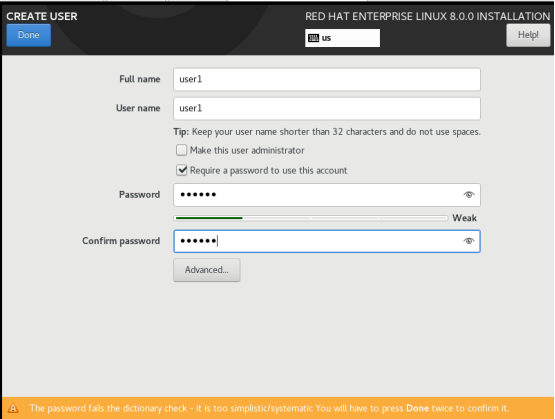Click the keyboard layout icon next to us
The width and height of the screenshot is (555, 419).
(x=313, y=38)
